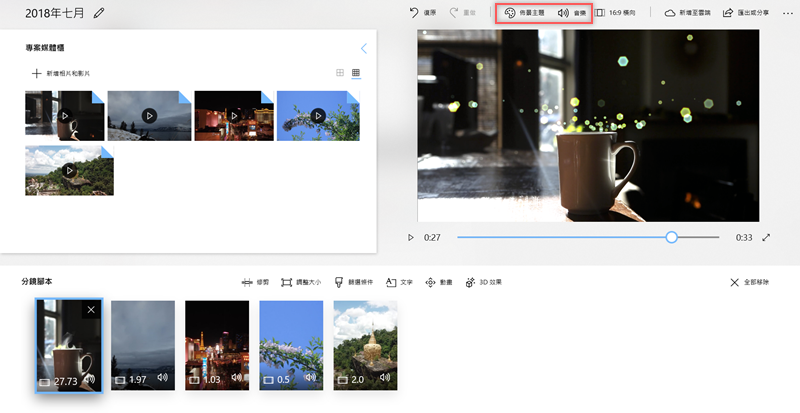Select the hilltop pagoda library clip
This screenshot has width=800, height=413.
click(x=69, y=171)
